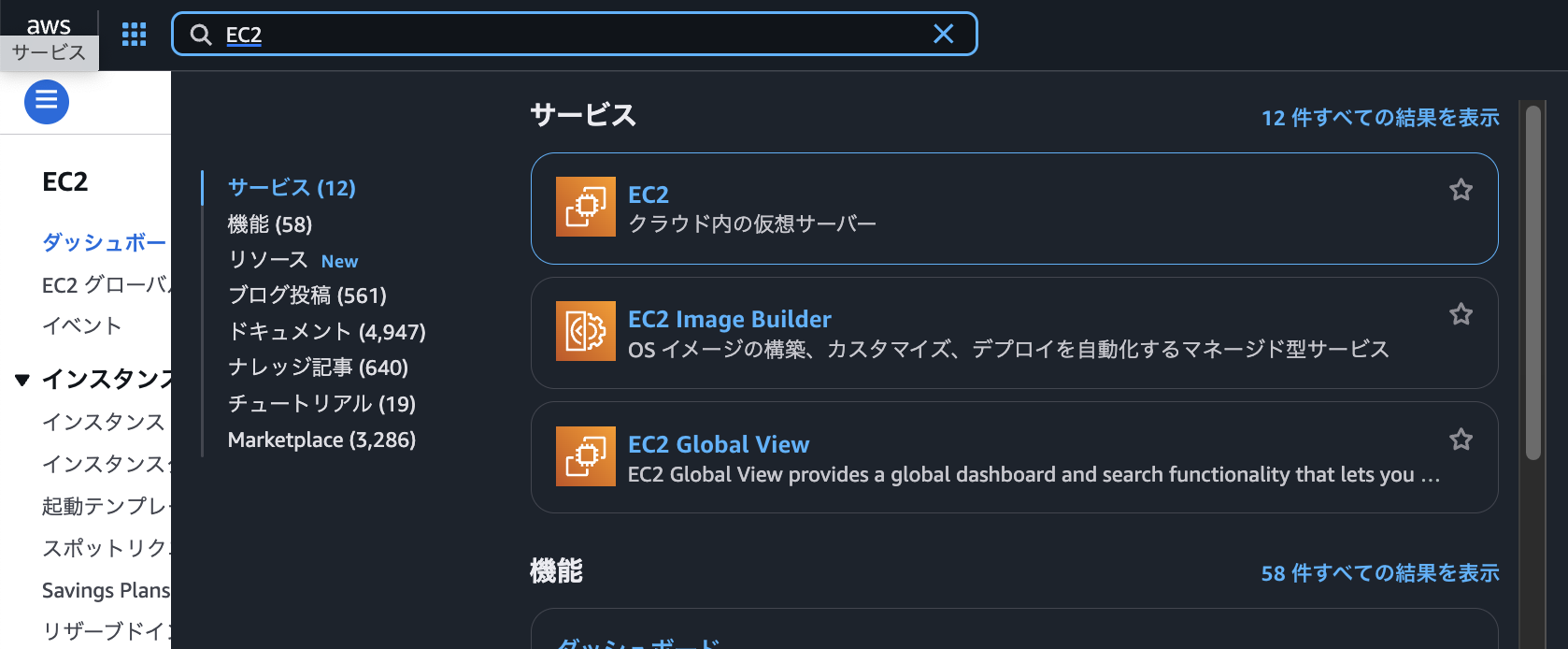Click the 機能 section heading

coord(556,570)
